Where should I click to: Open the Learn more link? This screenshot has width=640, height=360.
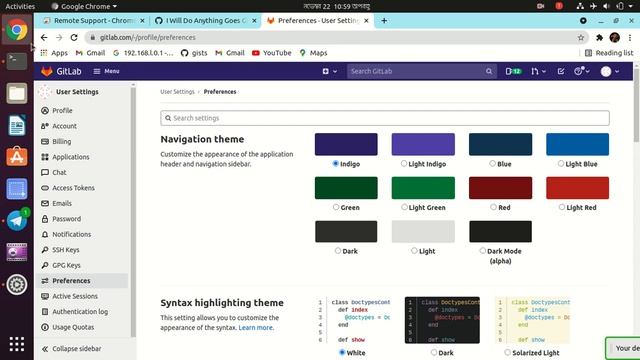point(256,328)
